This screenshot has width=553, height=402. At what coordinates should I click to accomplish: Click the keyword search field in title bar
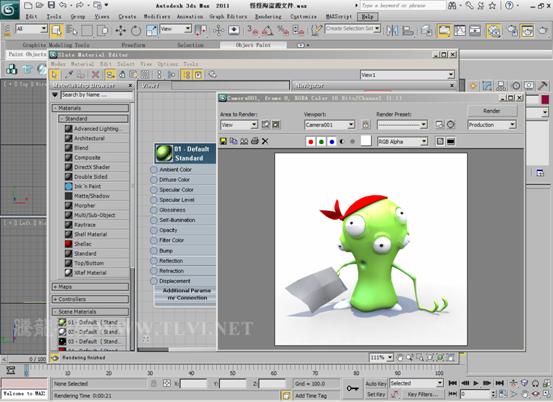coord(403,6)
